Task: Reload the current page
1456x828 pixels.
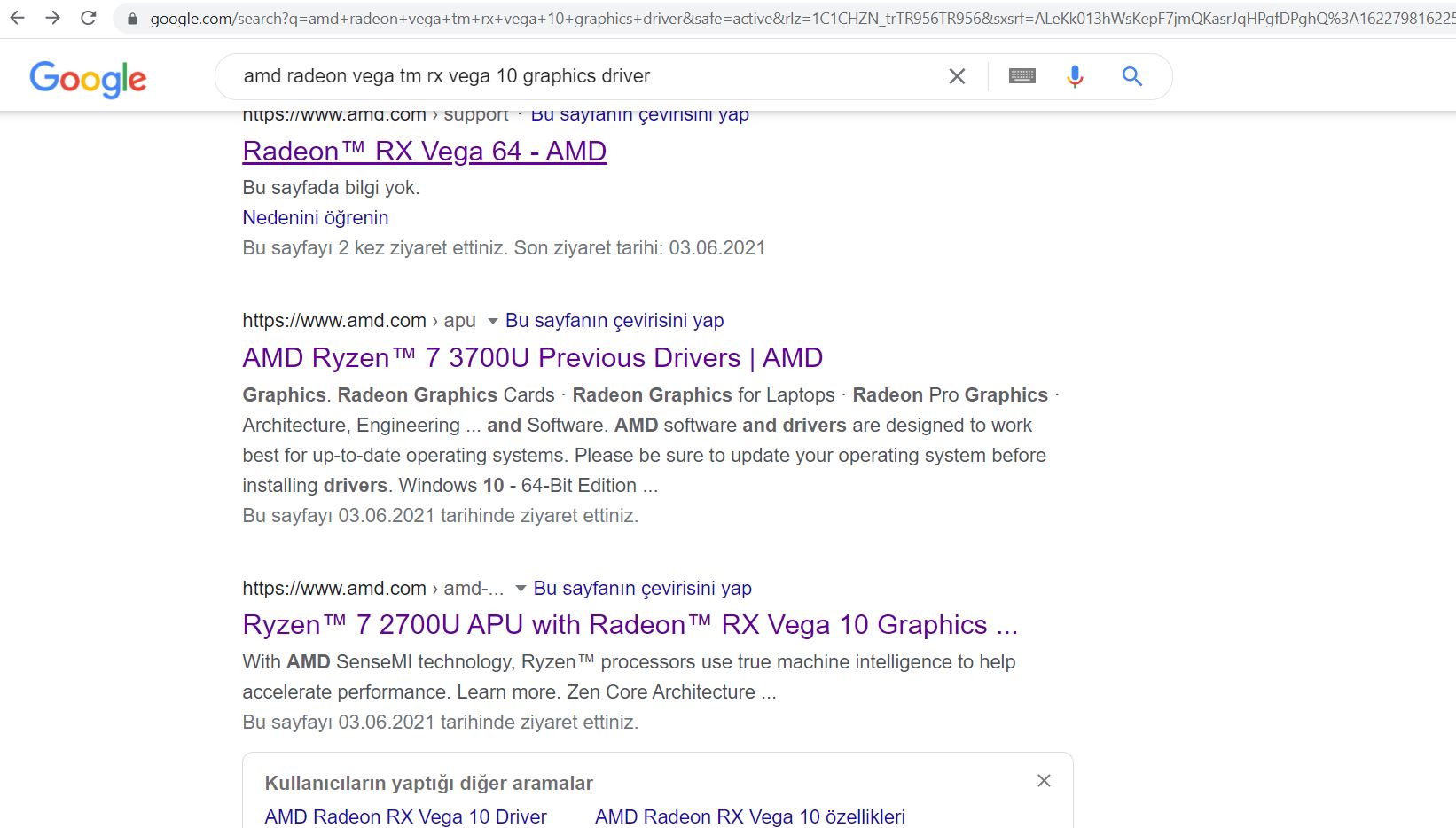Action: click(89, 18)
